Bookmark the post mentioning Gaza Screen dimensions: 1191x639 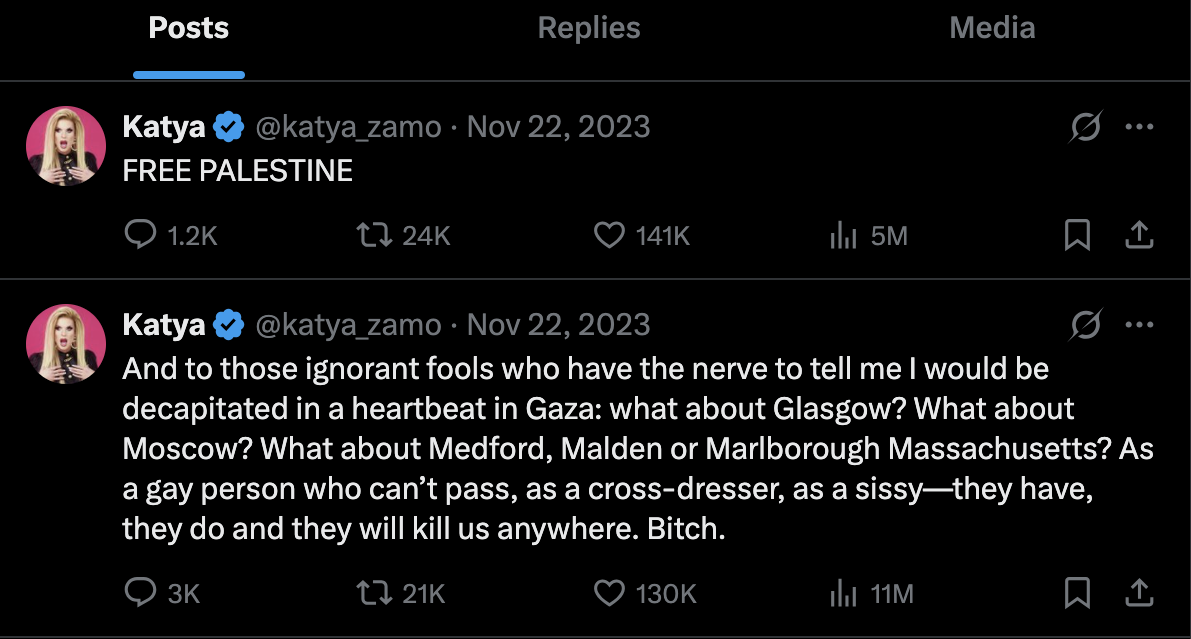(x=1077, y=593)
